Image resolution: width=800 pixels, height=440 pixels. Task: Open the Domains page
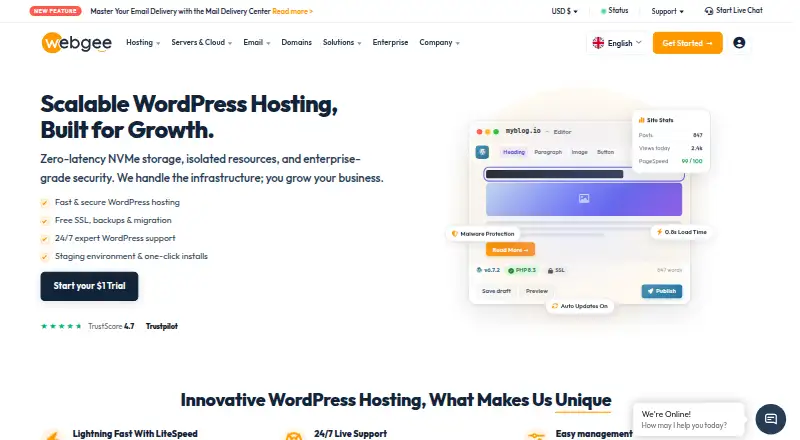(x=296, y=42)
